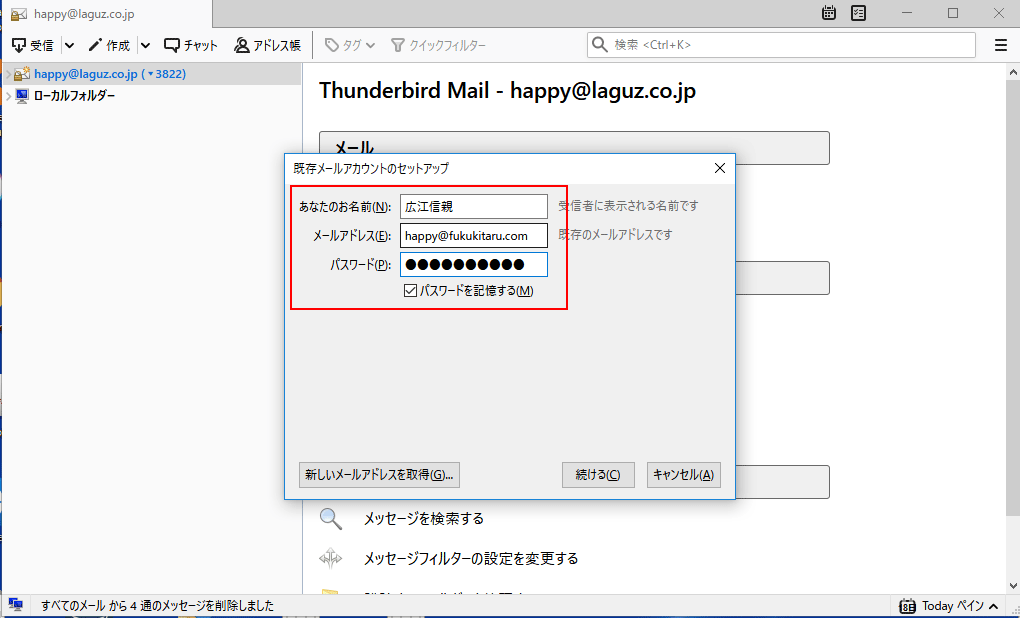This screenshot has width=1020, height=618.
Task: Click the メッセージを検索する link
Action: pos(423,518)
